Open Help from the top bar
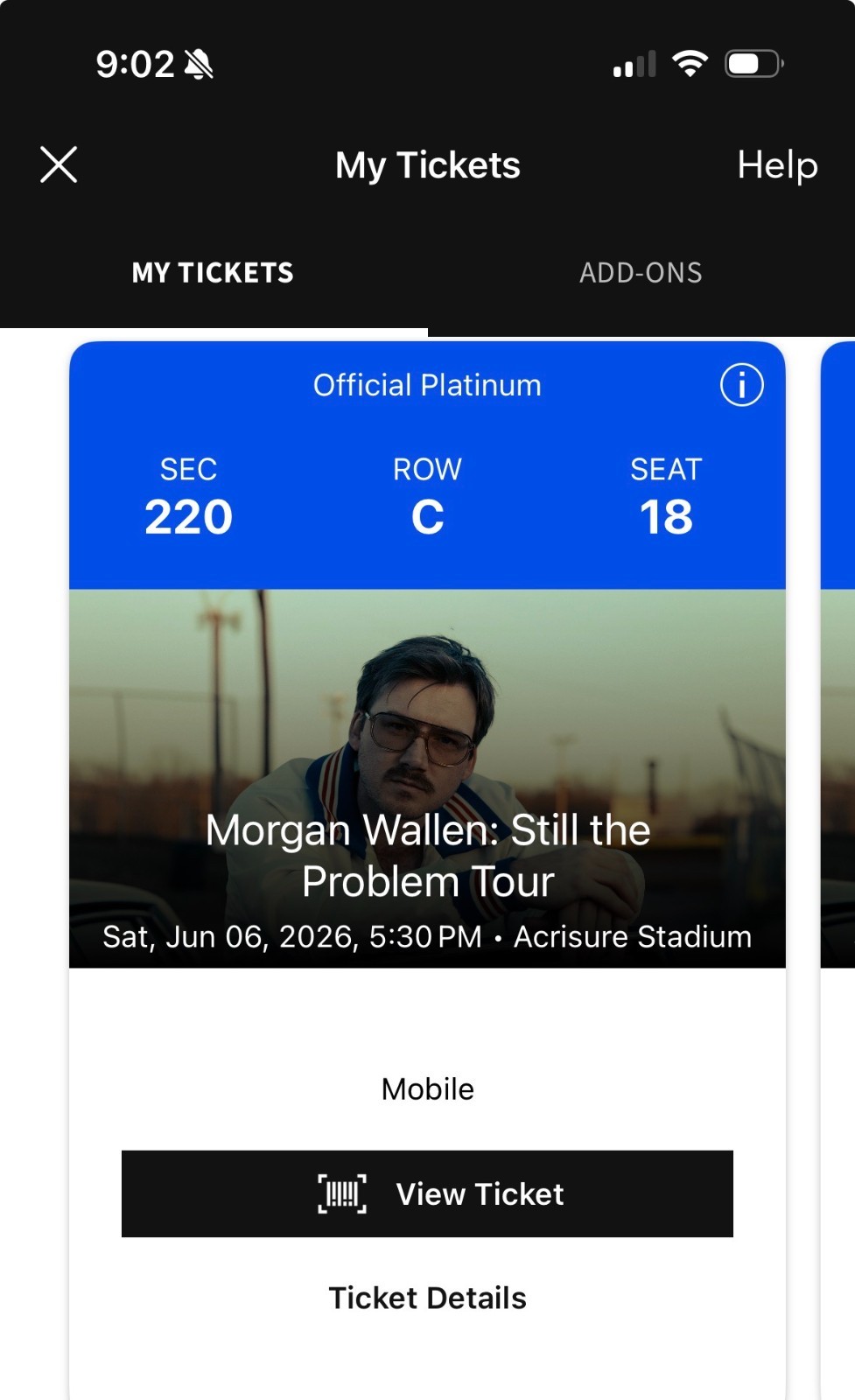Screen dimensions: 855x1400 [x=776, y=164]
